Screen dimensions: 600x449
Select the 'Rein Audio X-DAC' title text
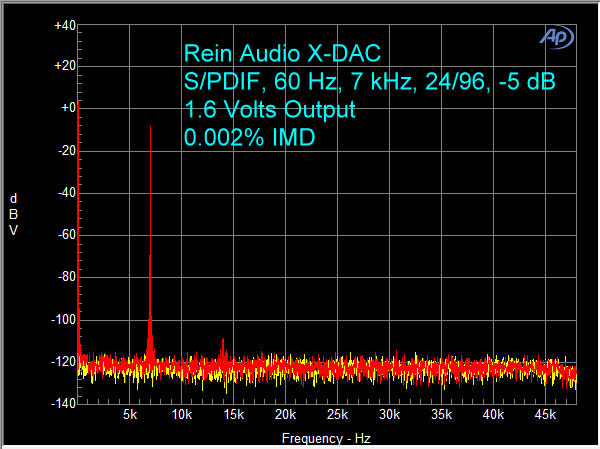[282, 55]
